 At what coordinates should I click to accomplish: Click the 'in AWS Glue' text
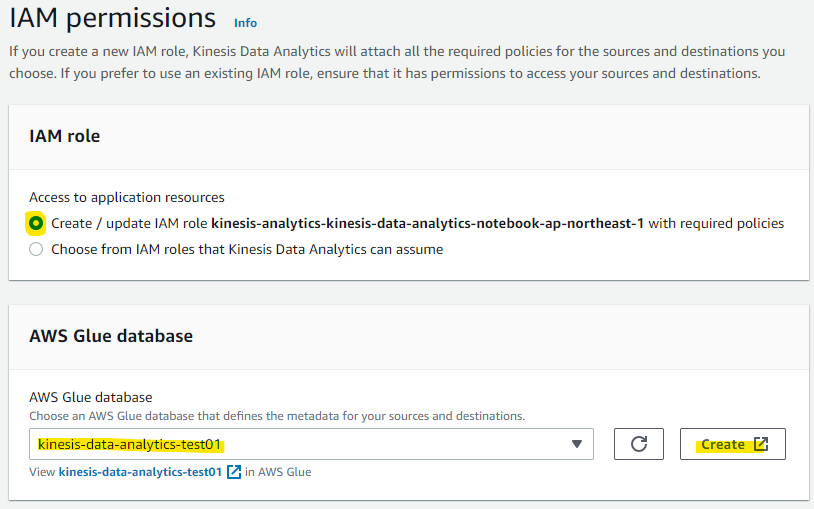click(278, 472)
